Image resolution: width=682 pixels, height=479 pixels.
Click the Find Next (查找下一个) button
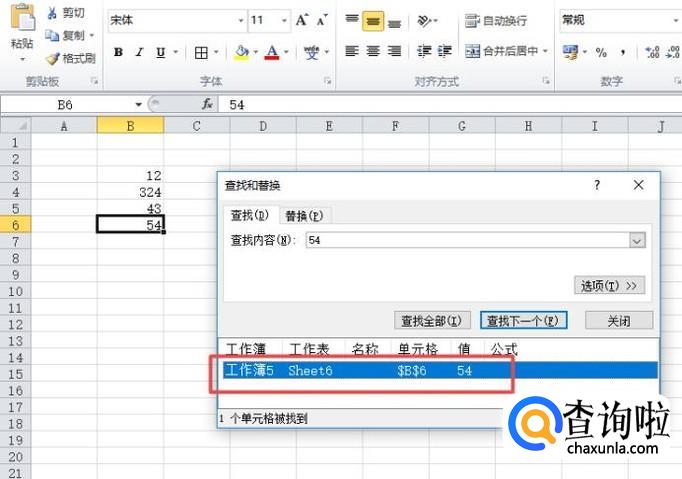(x=525, y=321)
